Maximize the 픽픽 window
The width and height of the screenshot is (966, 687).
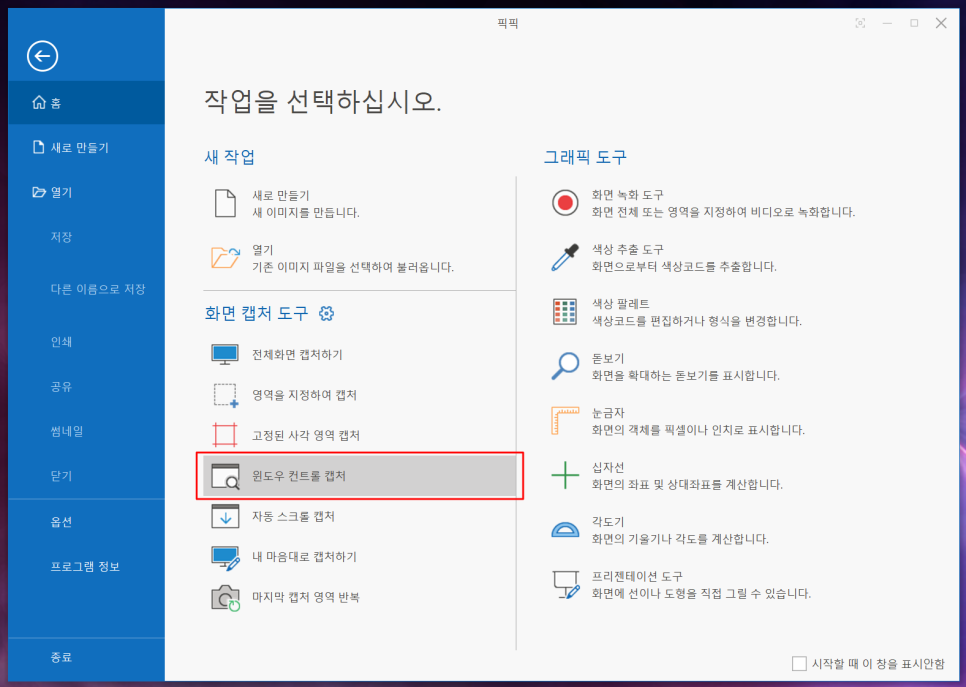click(x=914, y=23)
